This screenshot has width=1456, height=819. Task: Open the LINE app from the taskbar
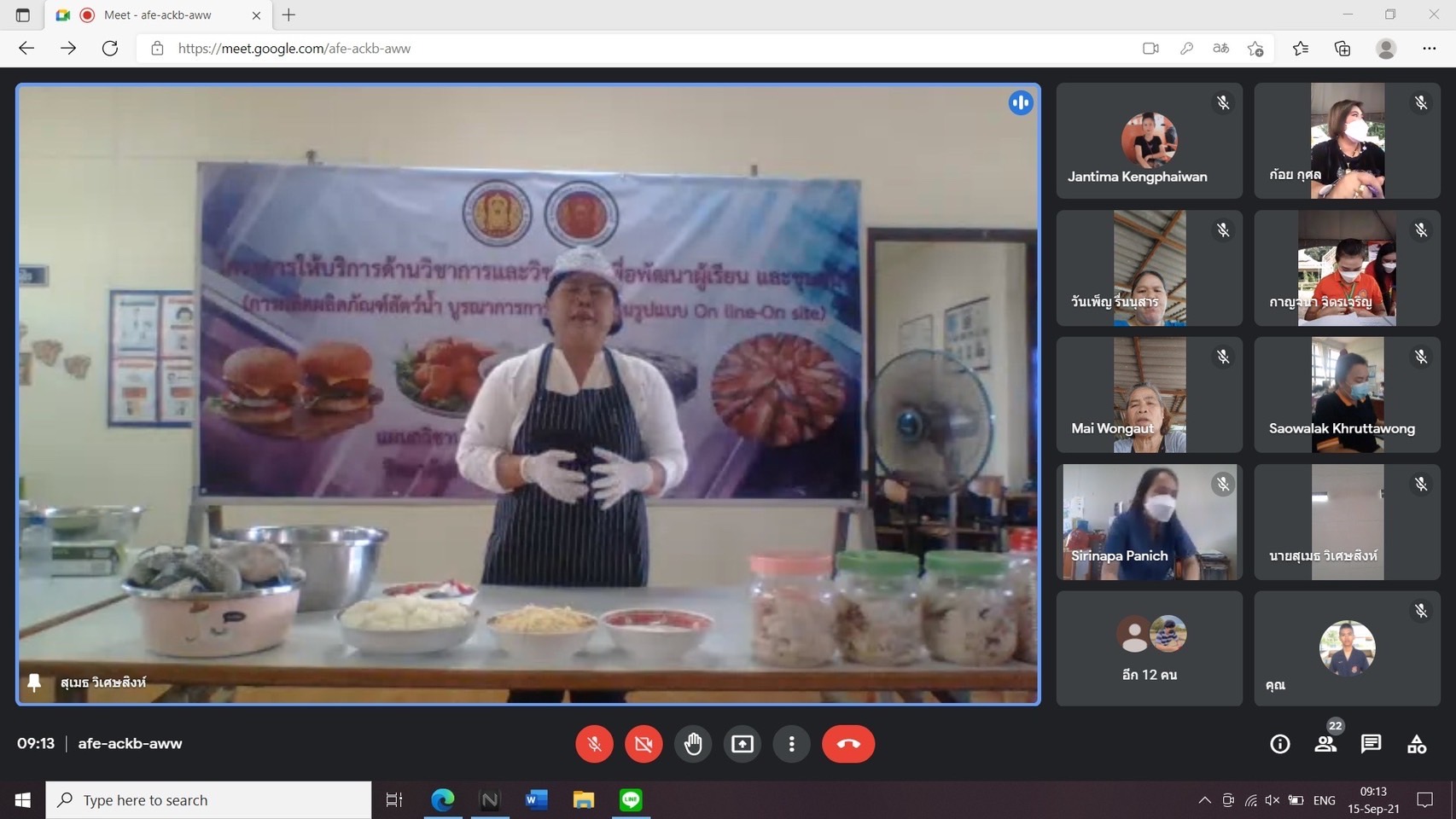[x=631, y=800]
